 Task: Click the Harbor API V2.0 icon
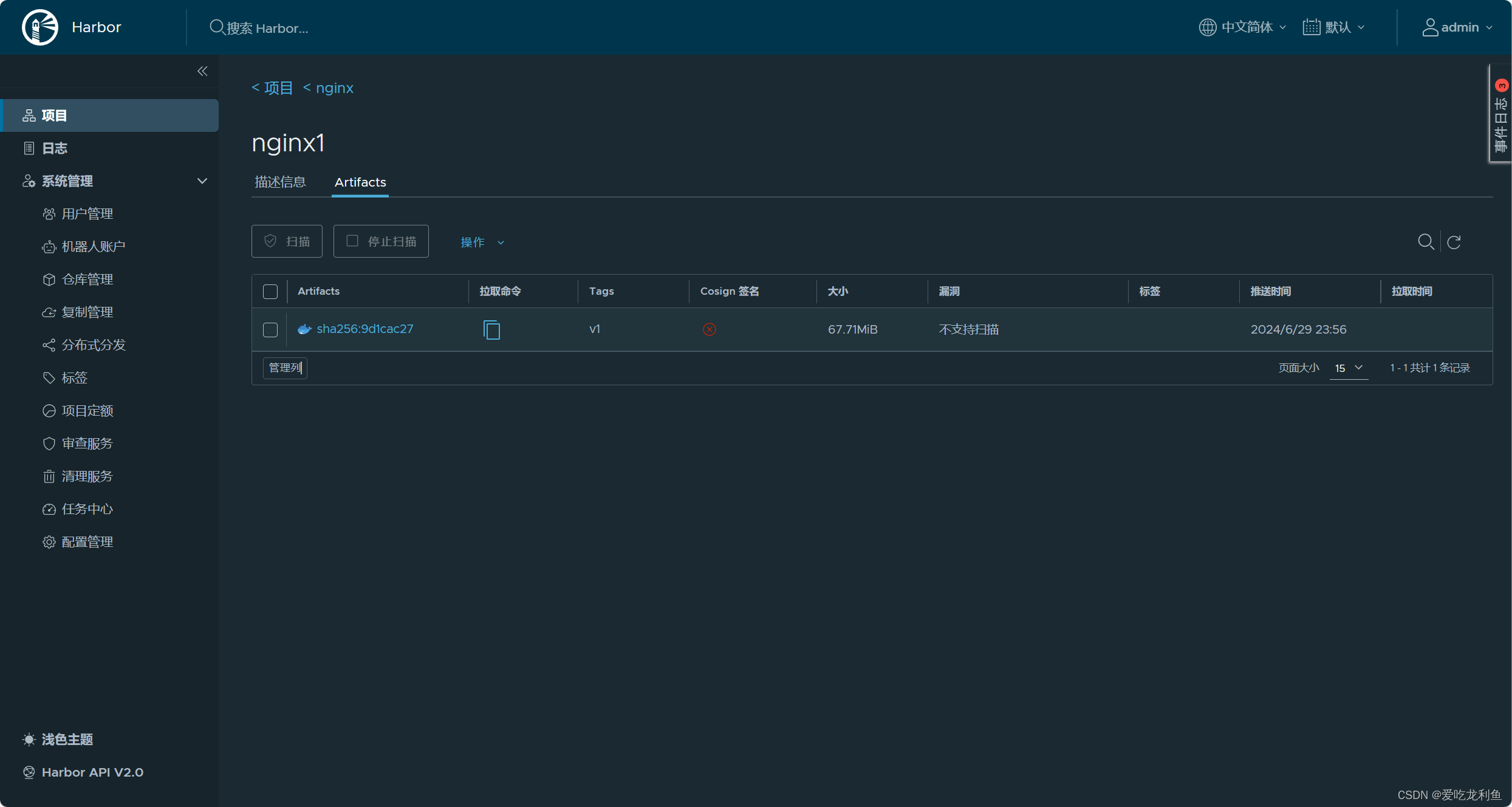tap(29, 772)
